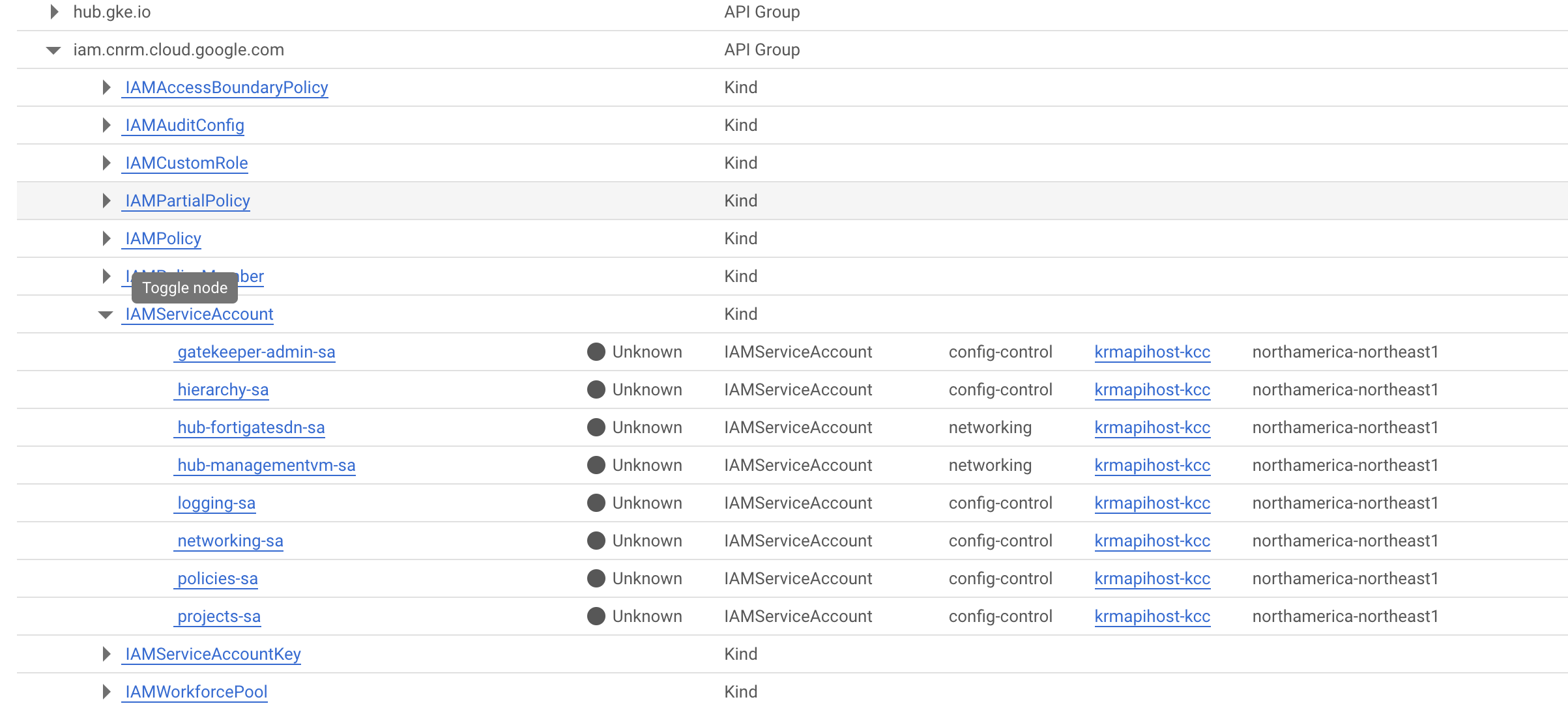Select the IAMServiceAccountKey tree item

click(x=212, y=654)
